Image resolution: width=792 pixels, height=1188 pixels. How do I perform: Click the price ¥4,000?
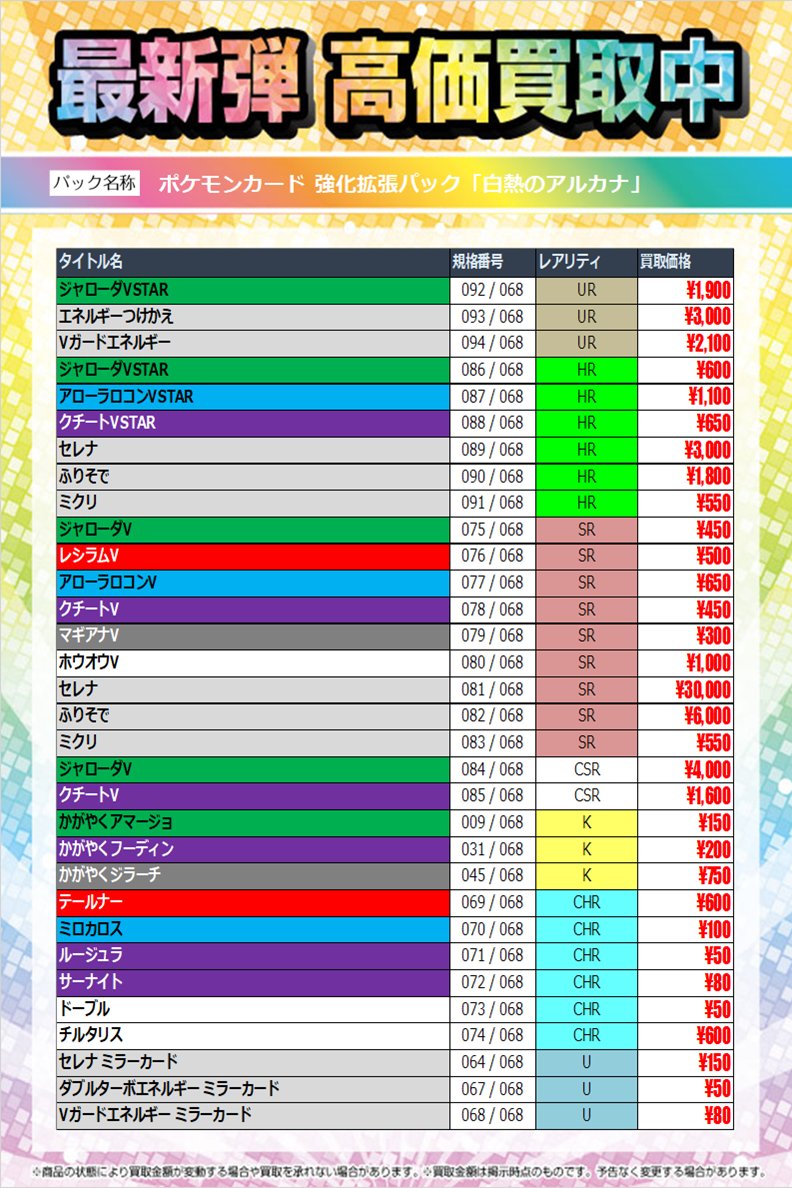coord(706,770)
